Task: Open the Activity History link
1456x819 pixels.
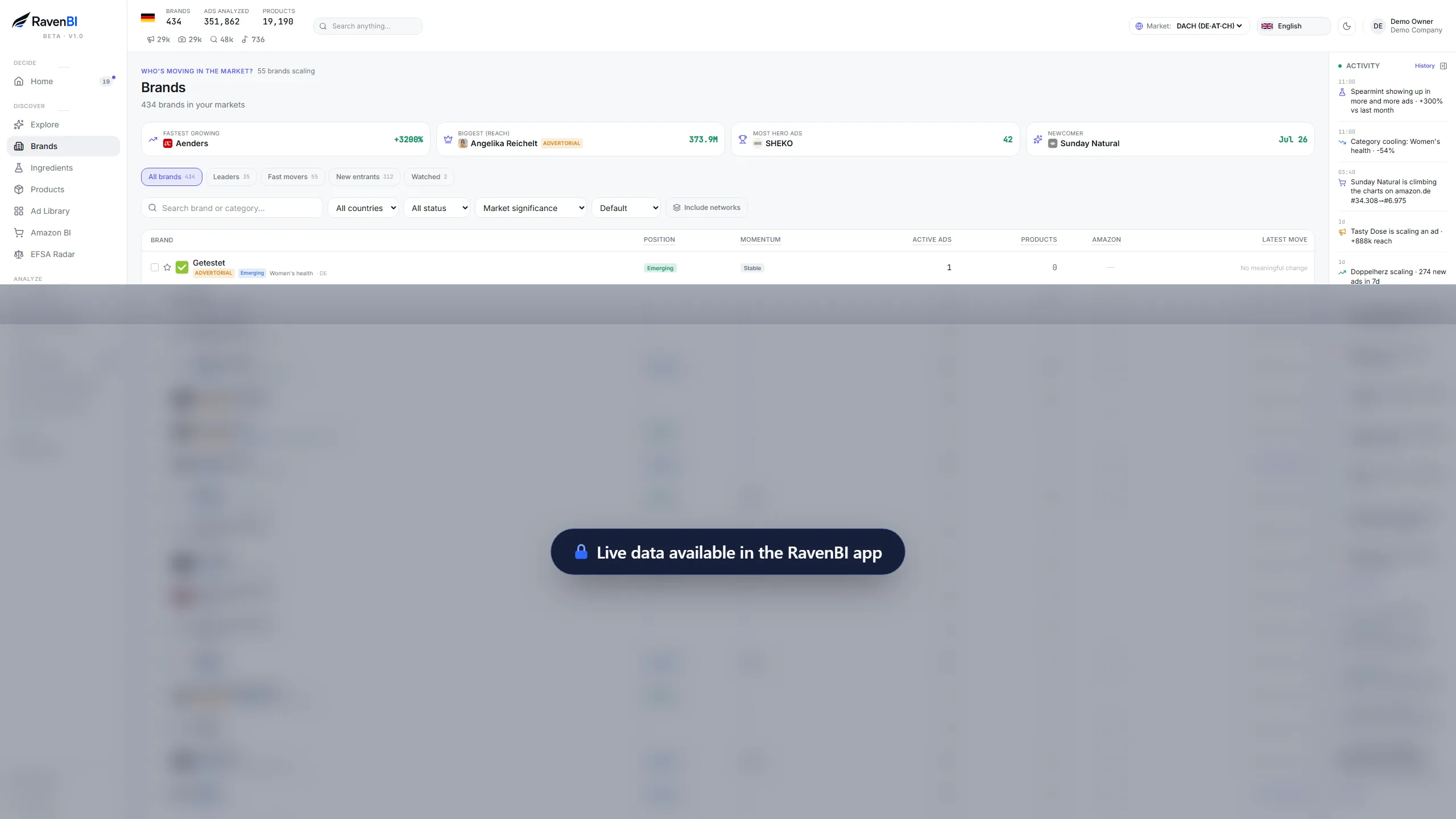Action: pos(1425,66)
